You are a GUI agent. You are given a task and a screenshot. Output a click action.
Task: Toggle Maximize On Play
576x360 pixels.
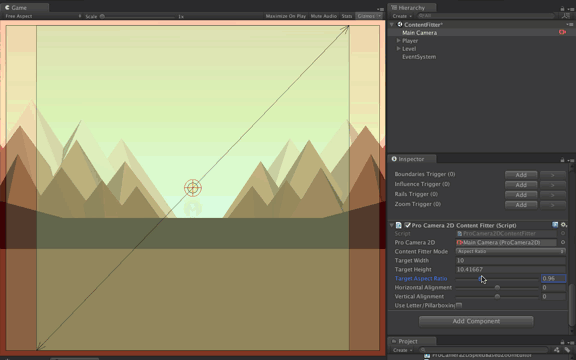tap(286, 16)
